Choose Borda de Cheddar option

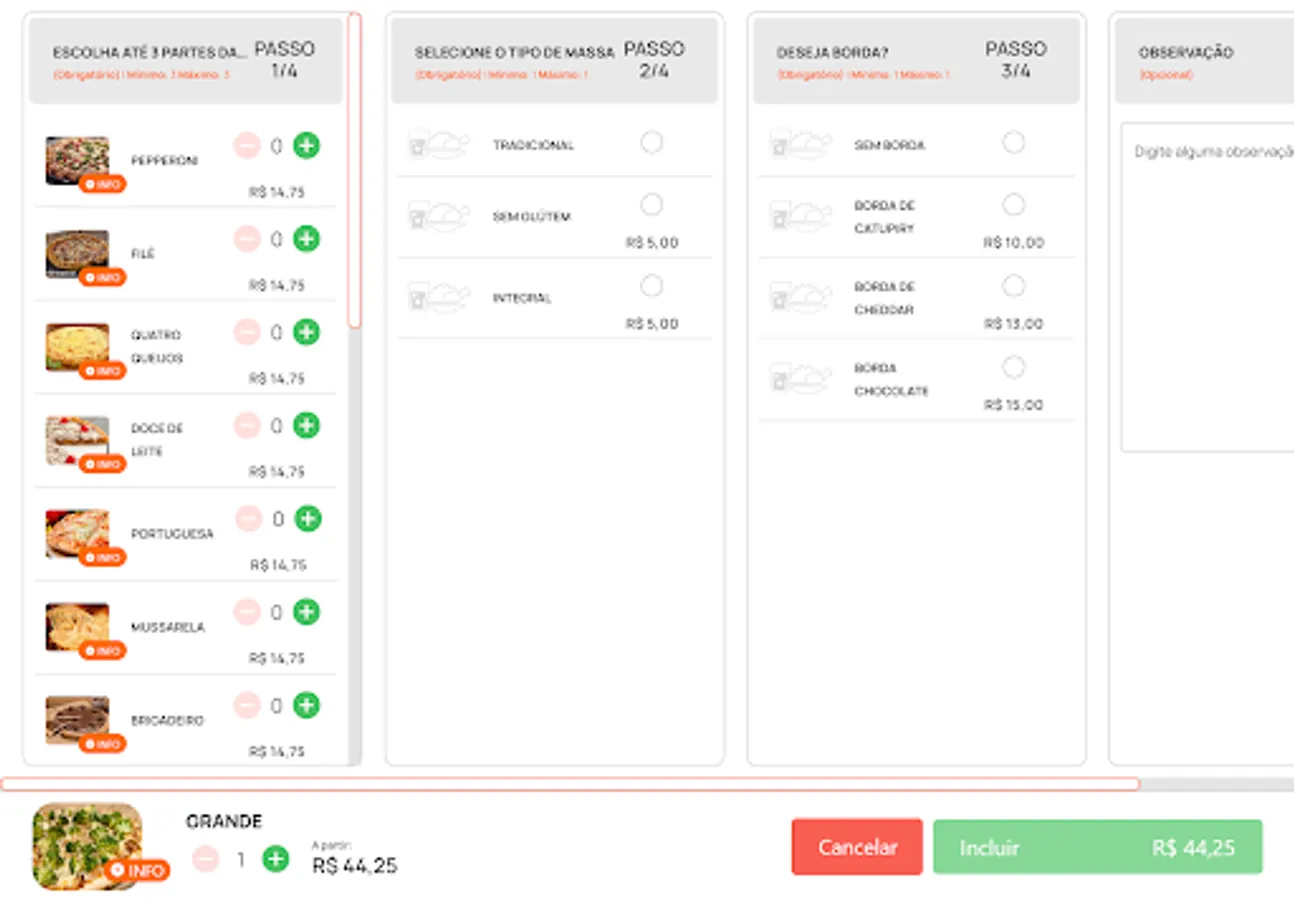click(1014, 287)
